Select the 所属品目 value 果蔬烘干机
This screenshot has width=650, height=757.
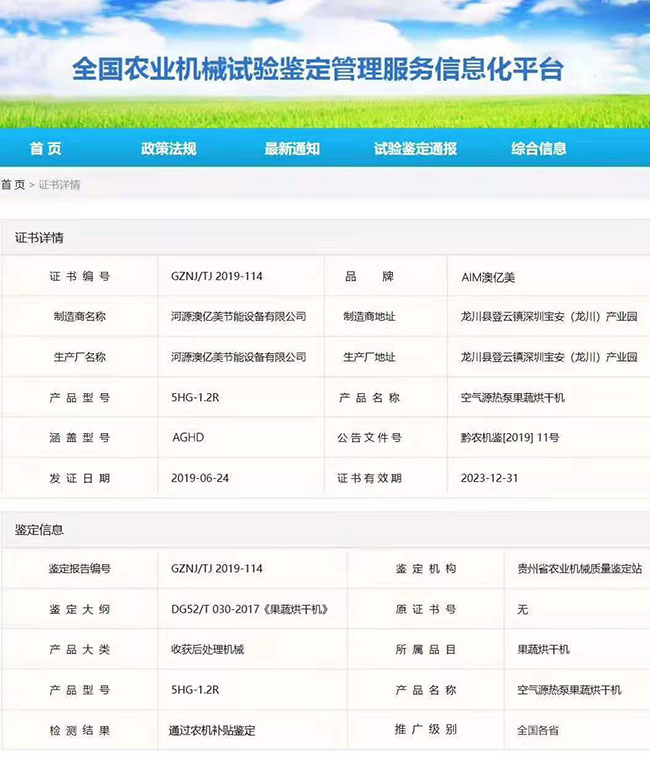pyautogui.click(x=543, y=649)
